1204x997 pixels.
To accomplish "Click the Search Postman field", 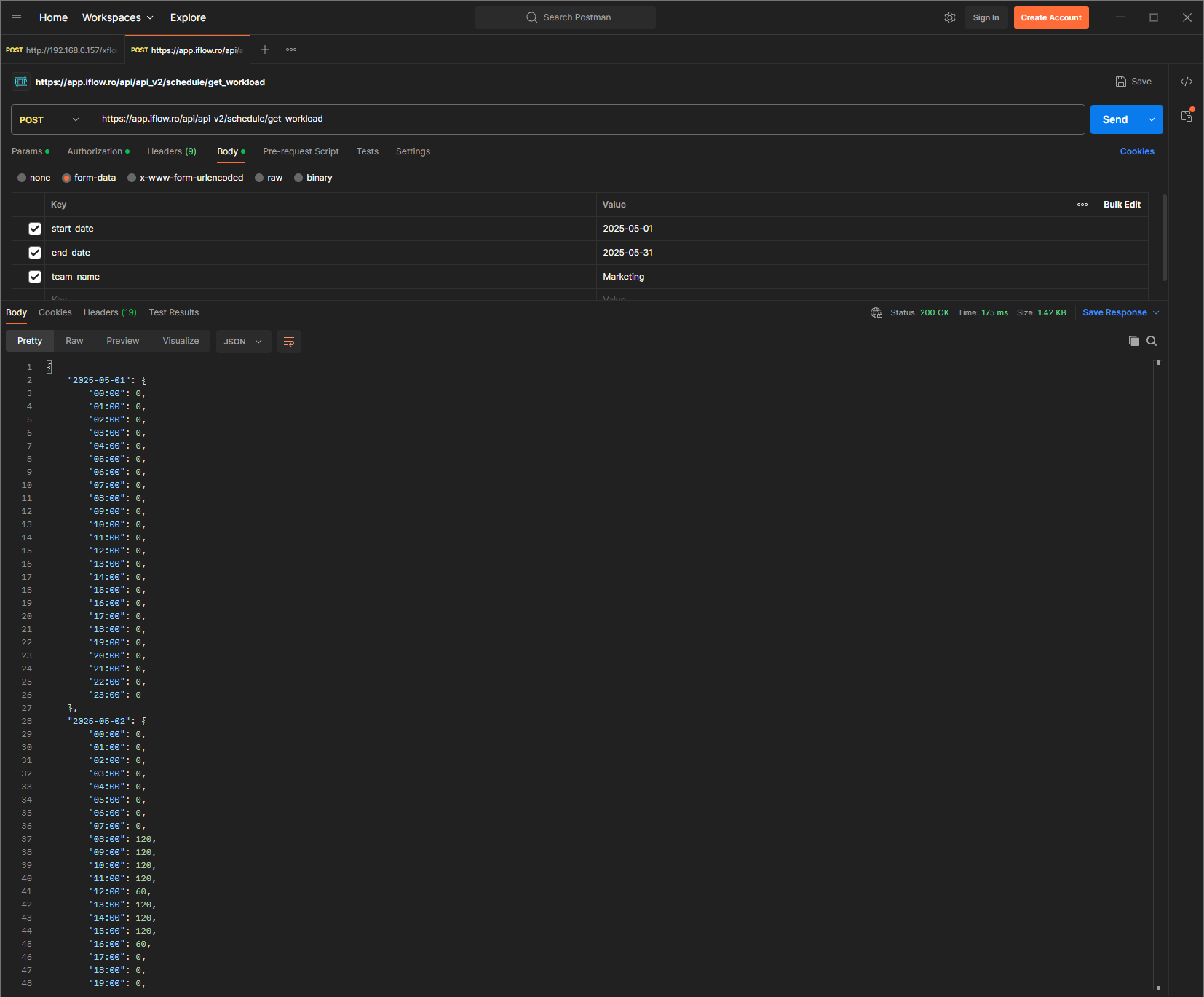I will point(566,17).
